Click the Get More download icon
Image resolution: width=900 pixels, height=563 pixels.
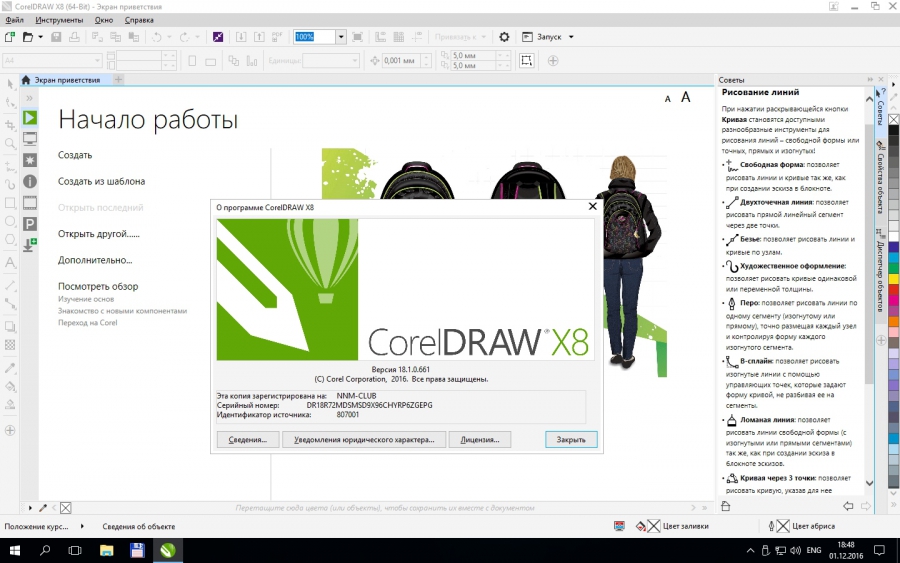tap(30, 243)
